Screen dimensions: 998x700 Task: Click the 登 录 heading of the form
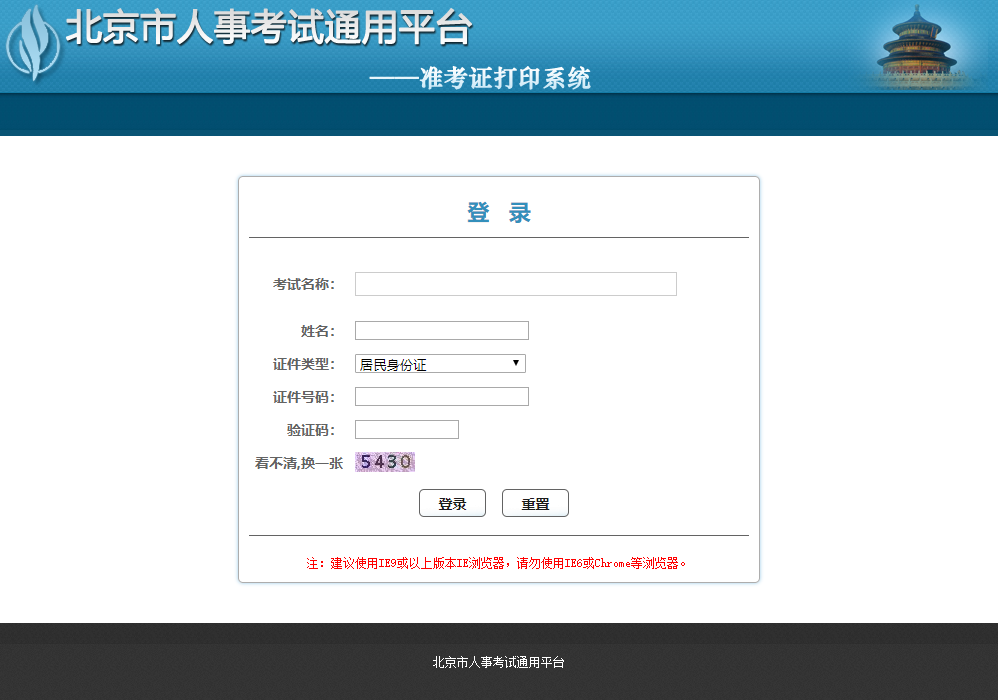coord(499,213)
